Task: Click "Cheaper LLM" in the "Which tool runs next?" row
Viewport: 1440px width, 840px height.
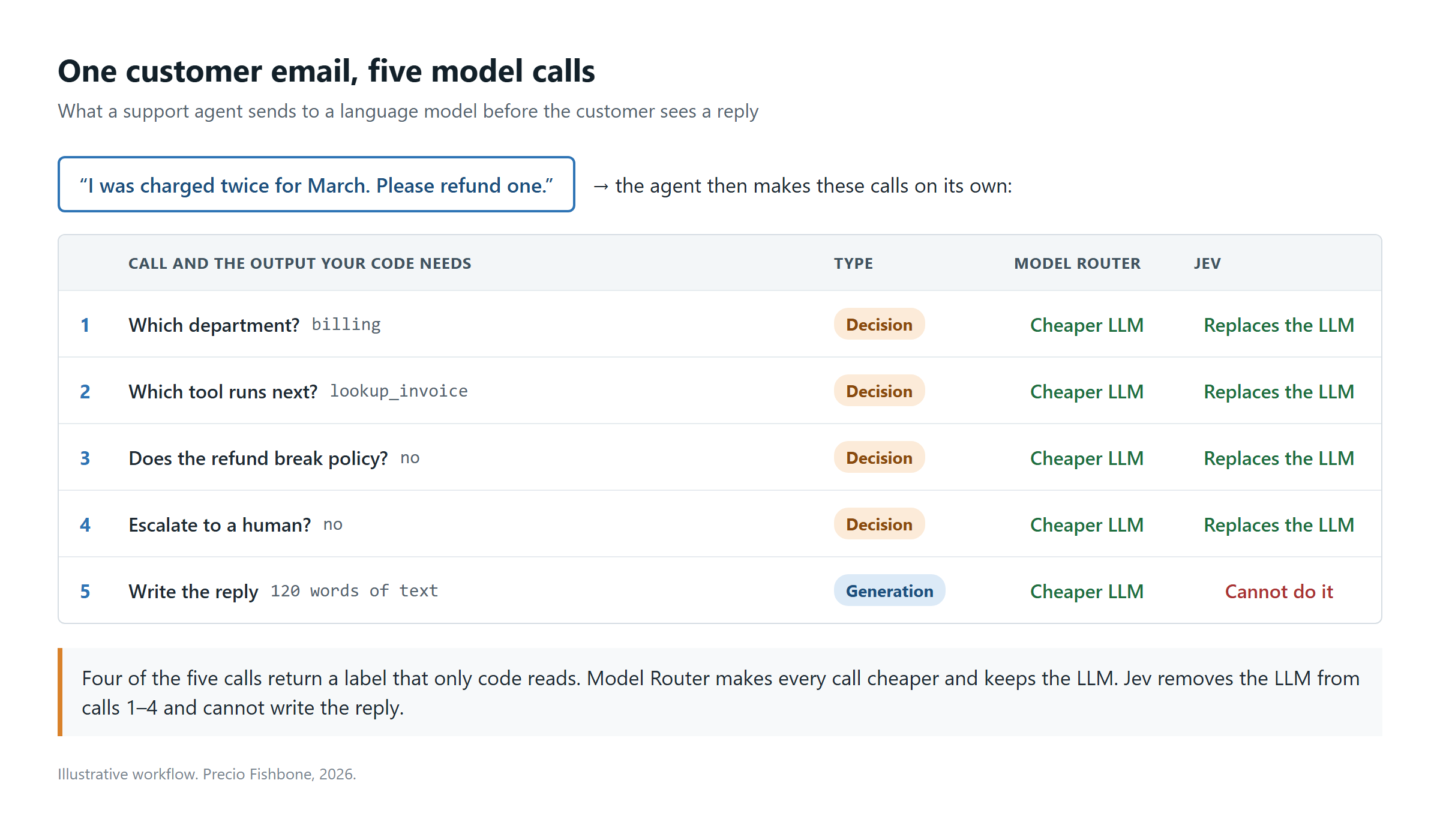Action: click(x=1087, y=391)
